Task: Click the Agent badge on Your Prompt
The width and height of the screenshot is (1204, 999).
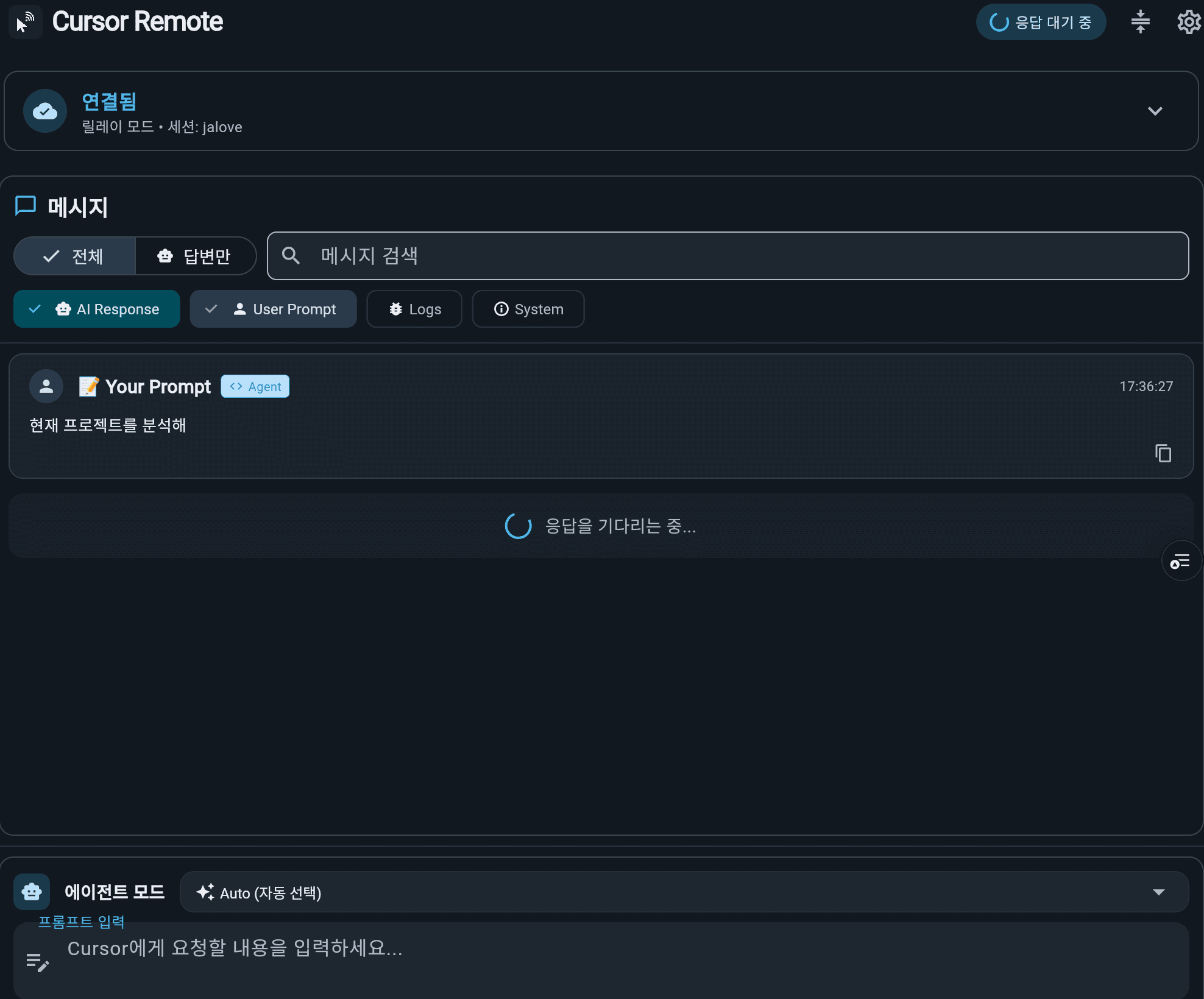Action: coord(255,386)
